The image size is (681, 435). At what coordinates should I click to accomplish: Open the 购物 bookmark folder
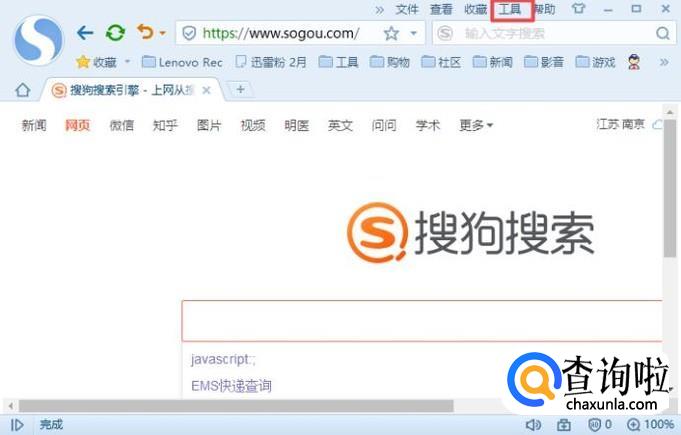390,63
